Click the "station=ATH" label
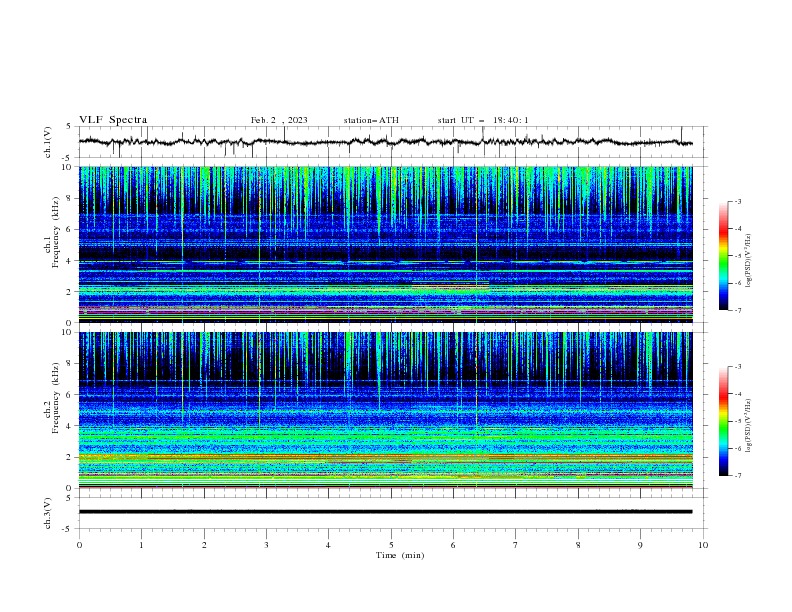Image resolution: width=792 pixels, height=612 pixels. 371,120
